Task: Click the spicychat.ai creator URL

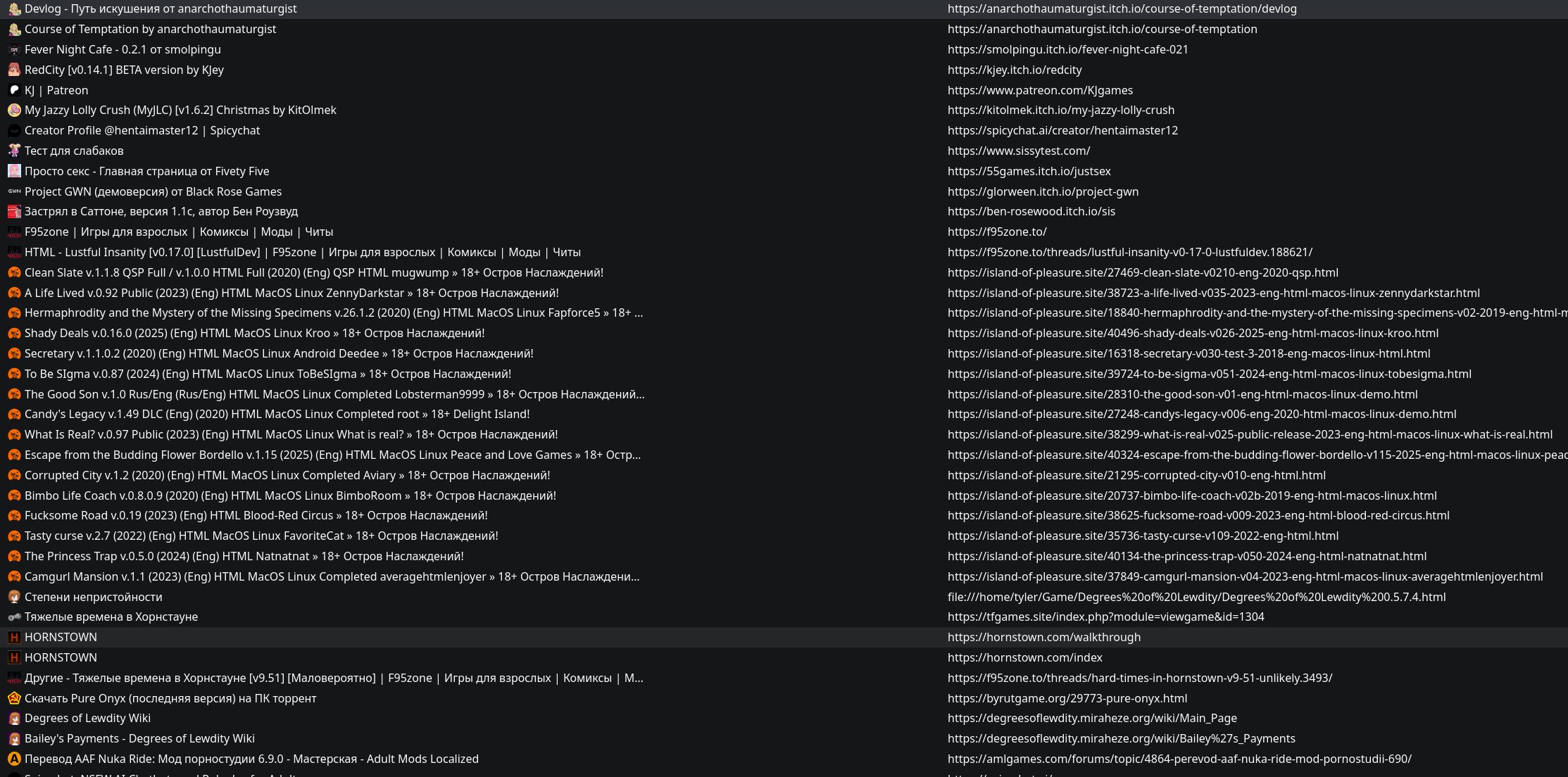Action: (x=1062, y=131)
